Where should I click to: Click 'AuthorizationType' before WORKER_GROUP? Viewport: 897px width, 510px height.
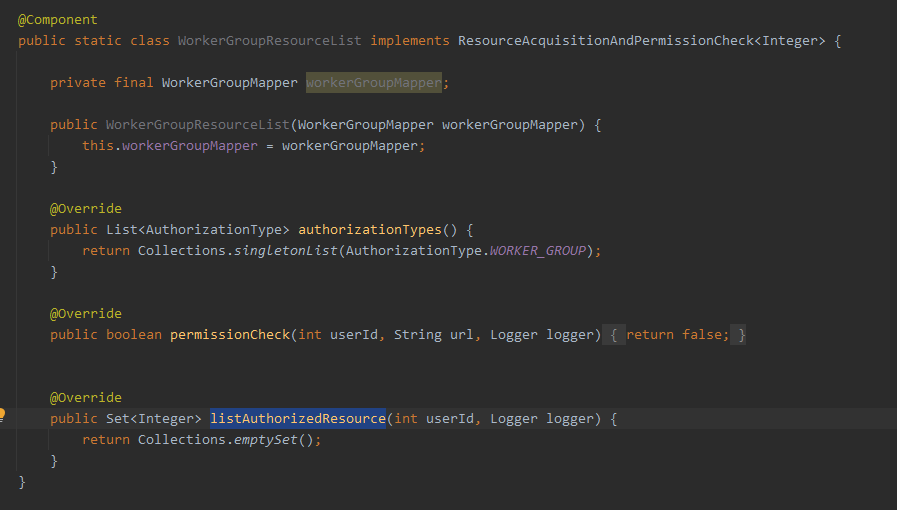[x=414, y=250]
